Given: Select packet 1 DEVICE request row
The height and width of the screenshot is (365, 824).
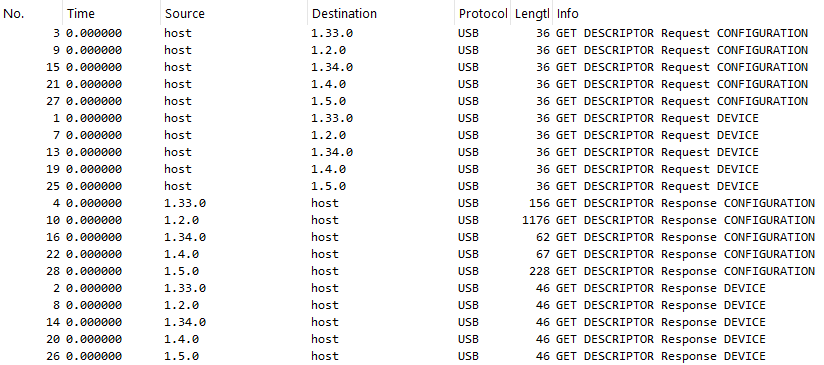Looking at the screenshot, I should pos(412,118).
